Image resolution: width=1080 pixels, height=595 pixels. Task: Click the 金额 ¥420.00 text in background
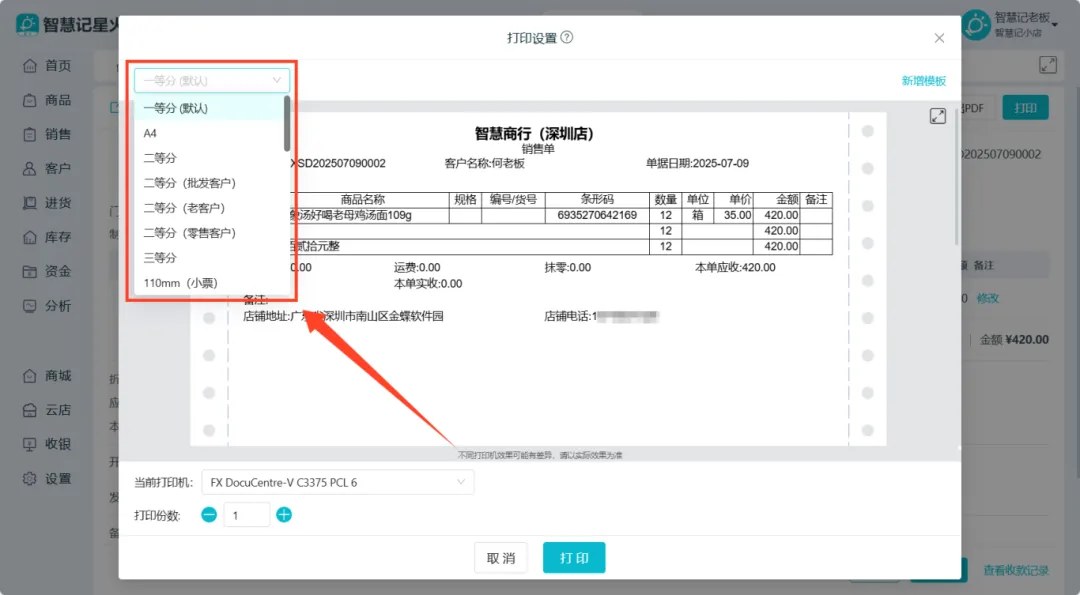1014,340
